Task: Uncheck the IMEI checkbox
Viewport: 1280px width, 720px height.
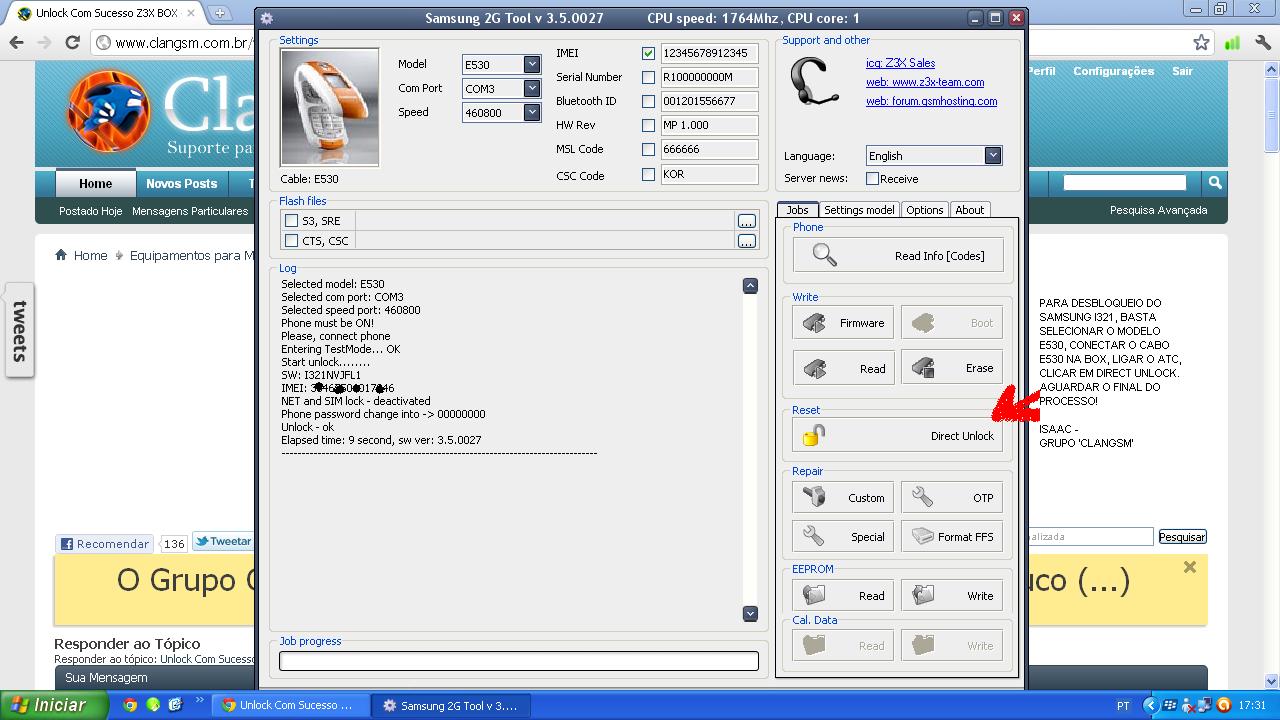Action: [x=648, y=53]
